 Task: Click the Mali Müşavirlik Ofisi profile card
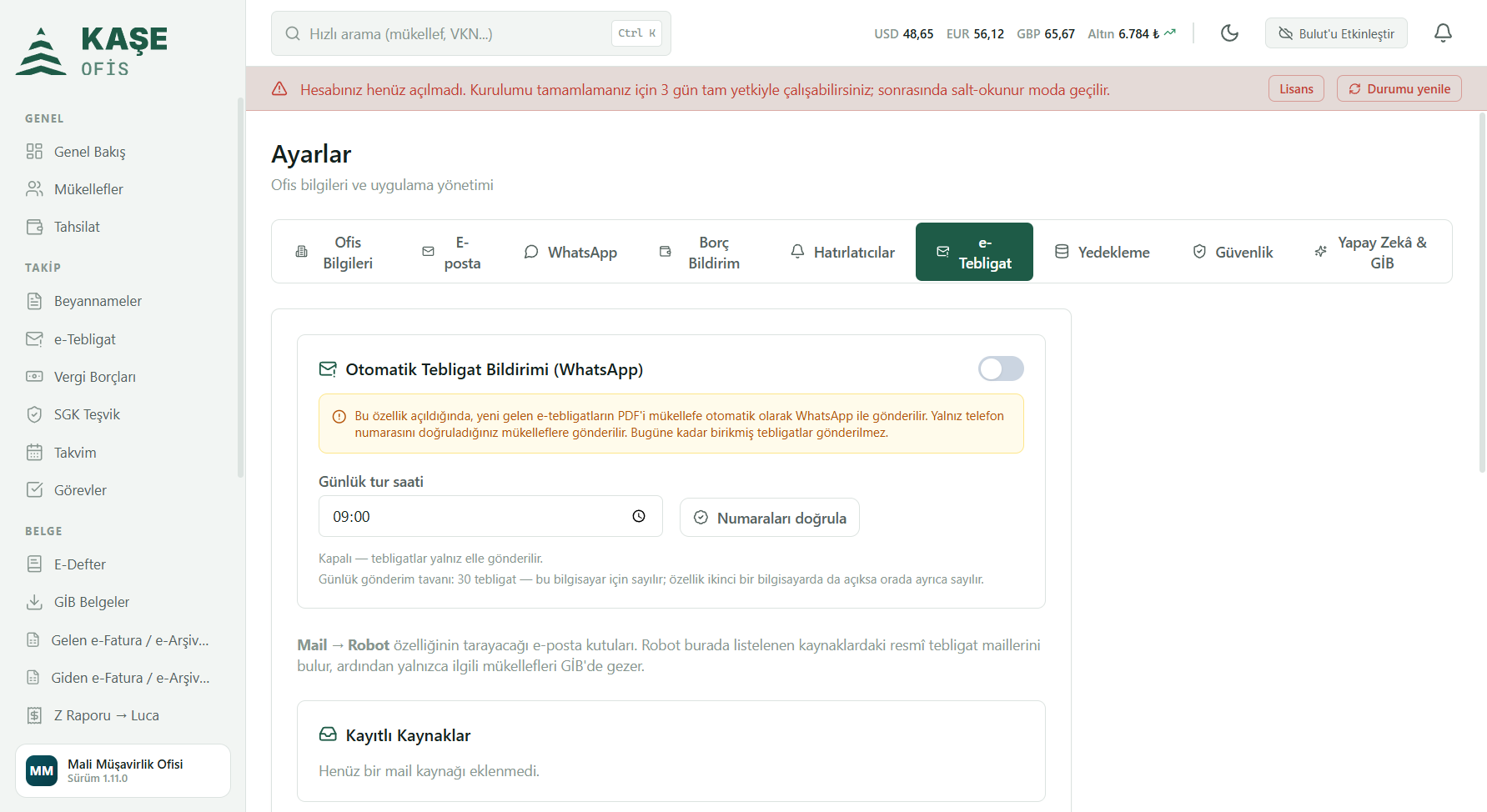[x=123, y=770]
